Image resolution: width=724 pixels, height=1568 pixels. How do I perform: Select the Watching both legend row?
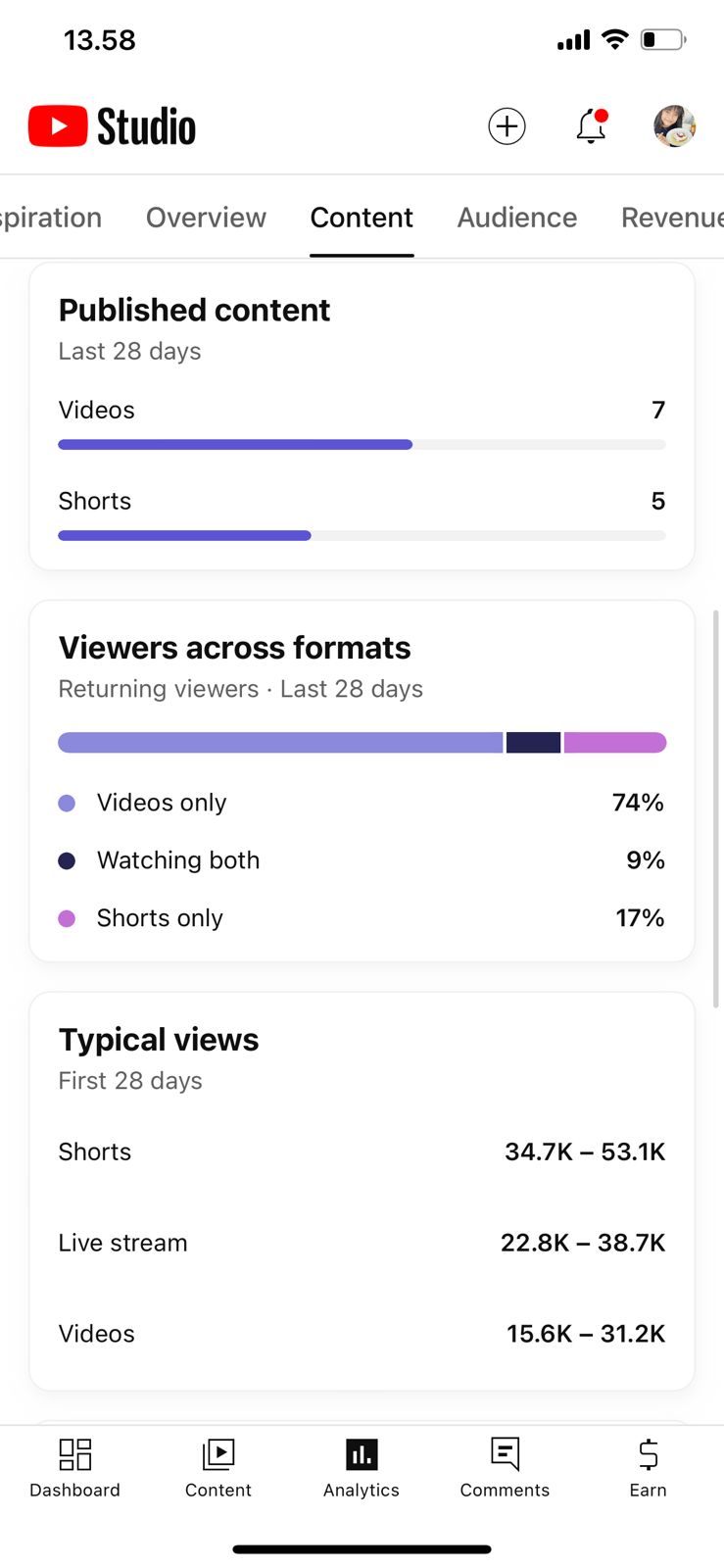(362, 860)
